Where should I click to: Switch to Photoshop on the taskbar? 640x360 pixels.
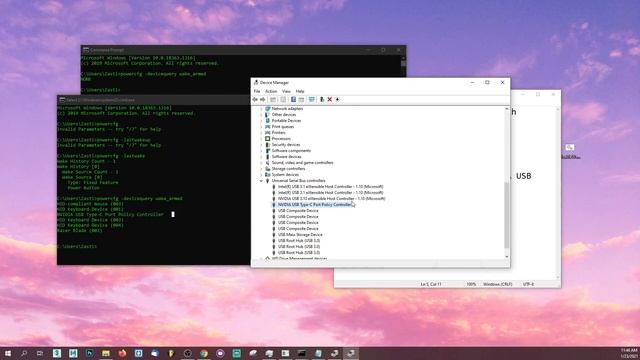coord(89,353)
